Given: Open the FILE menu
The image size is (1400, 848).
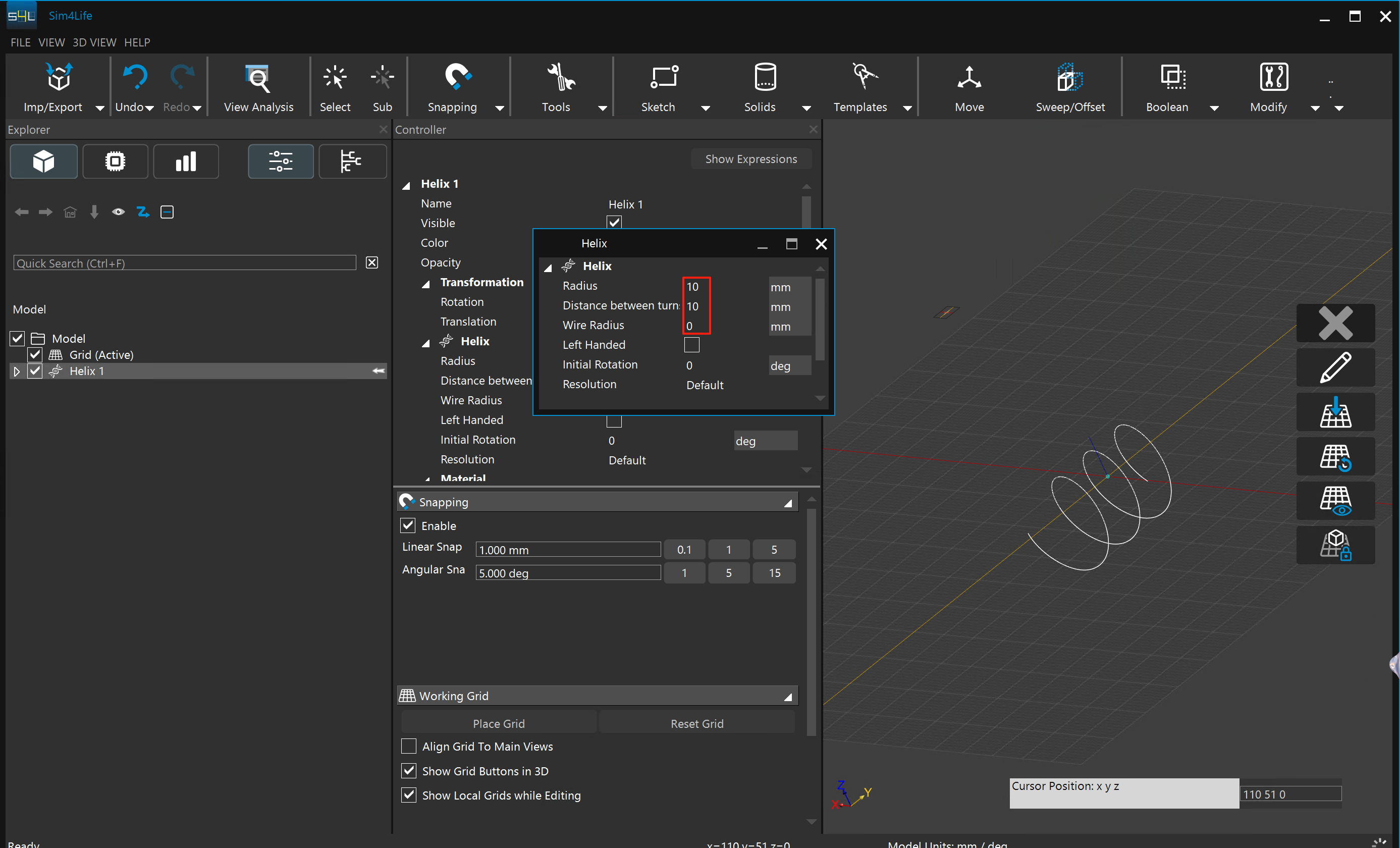Looking at the screenshot, I should pyautogui.click(x=21, y=42).
